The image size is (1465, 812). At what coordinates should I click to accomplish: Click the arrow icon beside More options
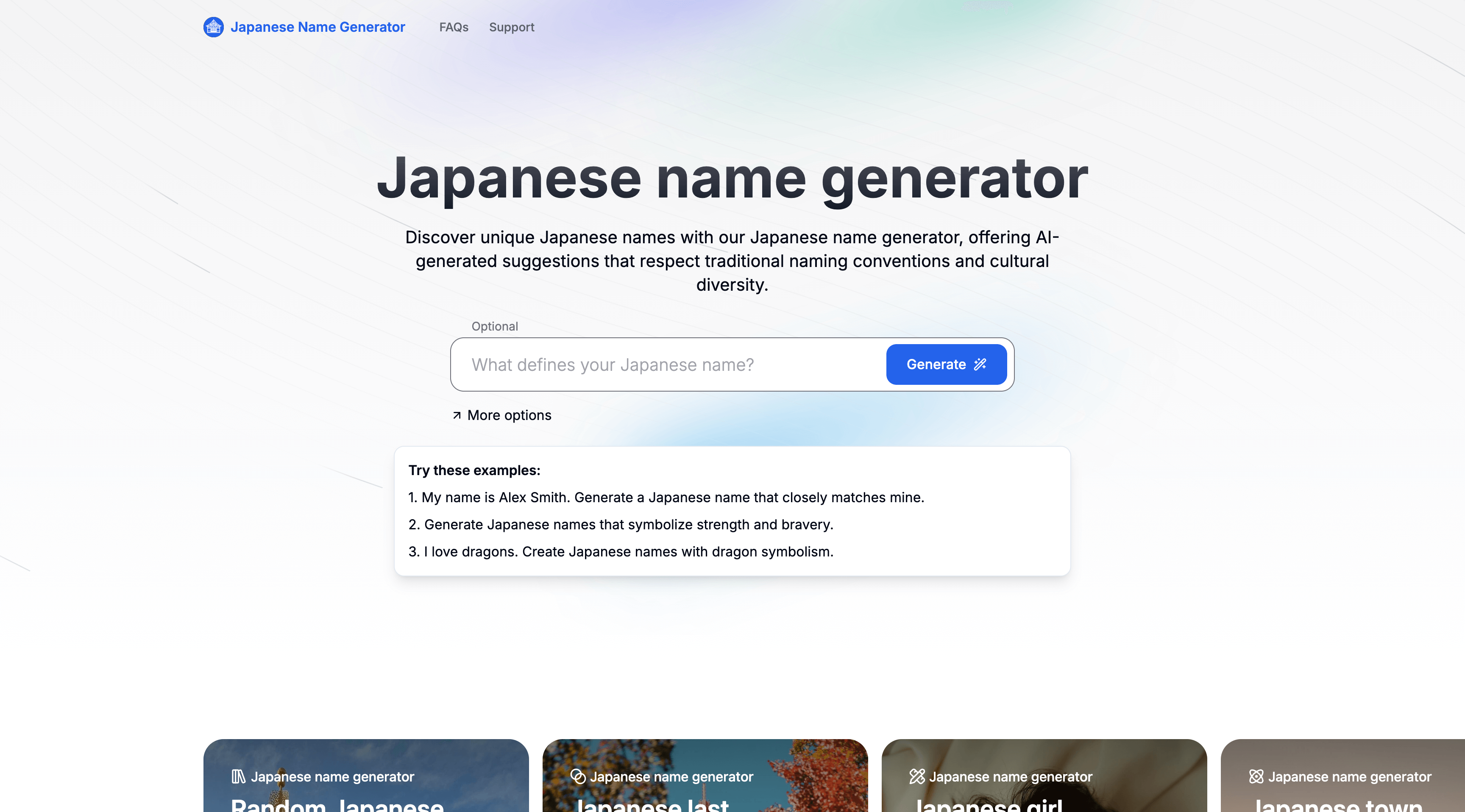(457, 416)
